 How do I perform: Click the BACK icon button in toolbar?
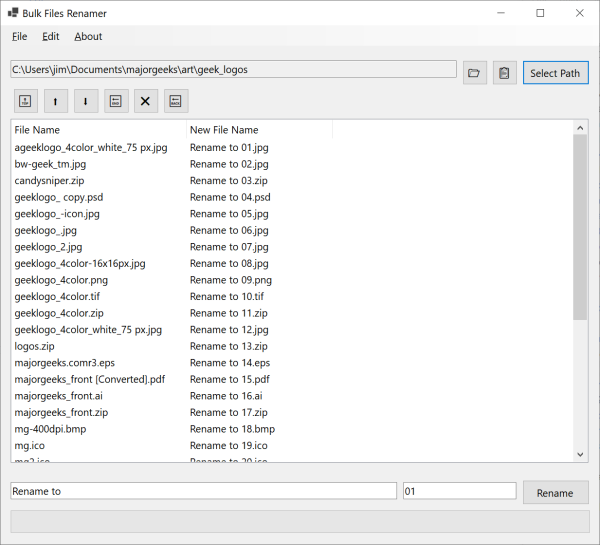pos(176,101)
